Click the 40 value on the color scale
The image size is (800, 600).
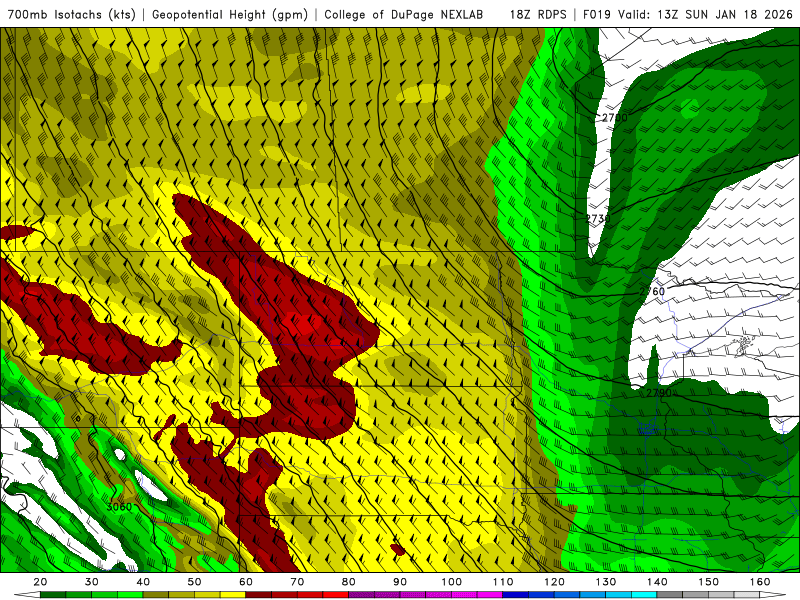[143, 582]
